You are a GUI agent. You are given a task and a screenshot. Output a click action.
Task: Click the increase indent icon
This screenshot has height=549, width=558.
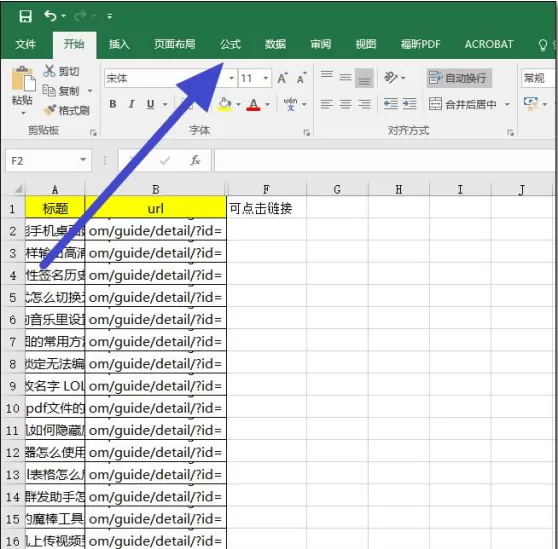[x=409, y=104]
